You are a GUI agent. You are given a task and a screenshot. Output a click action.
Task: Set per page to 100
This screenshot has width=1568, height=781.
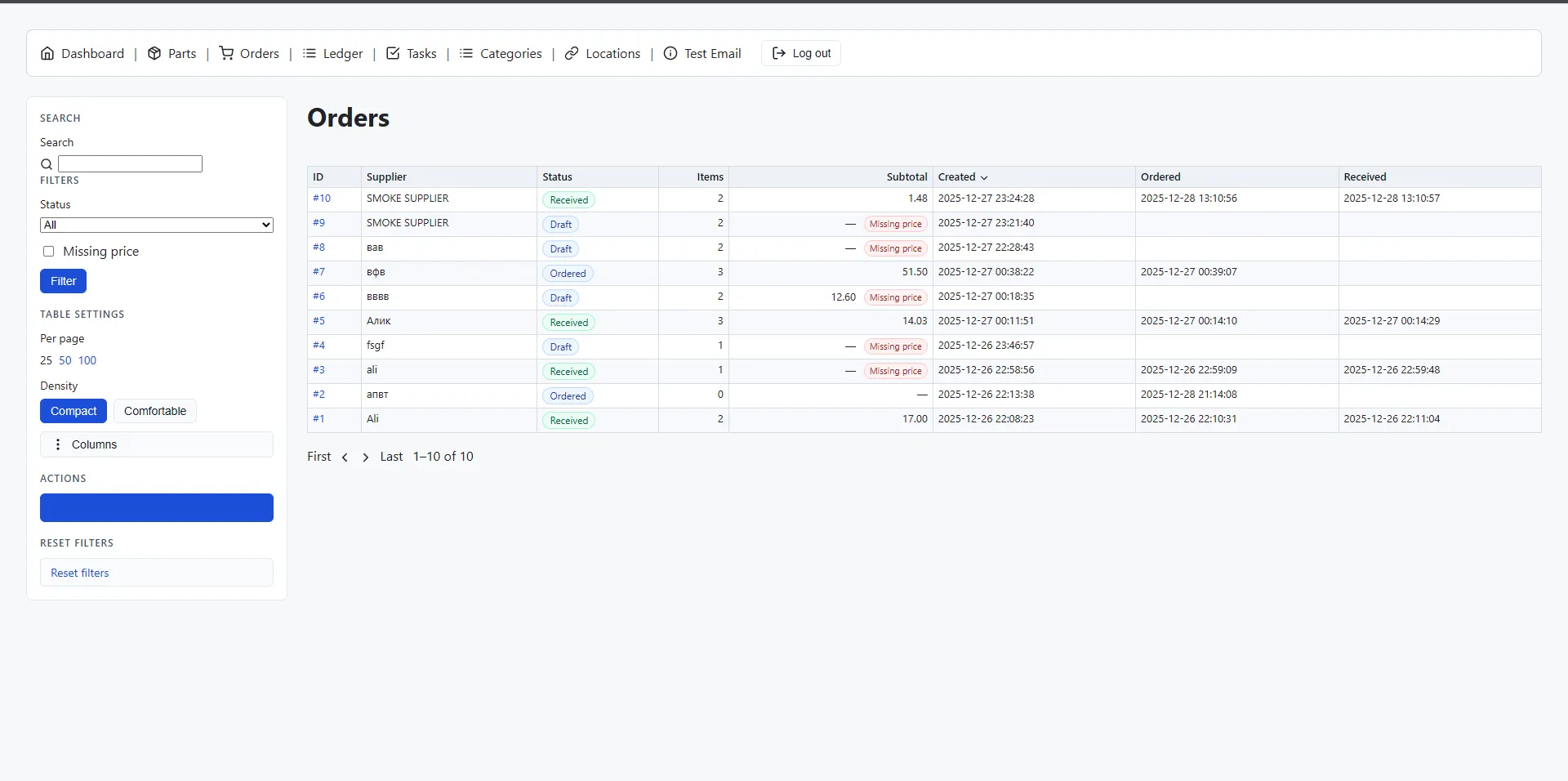pos(87,360)
